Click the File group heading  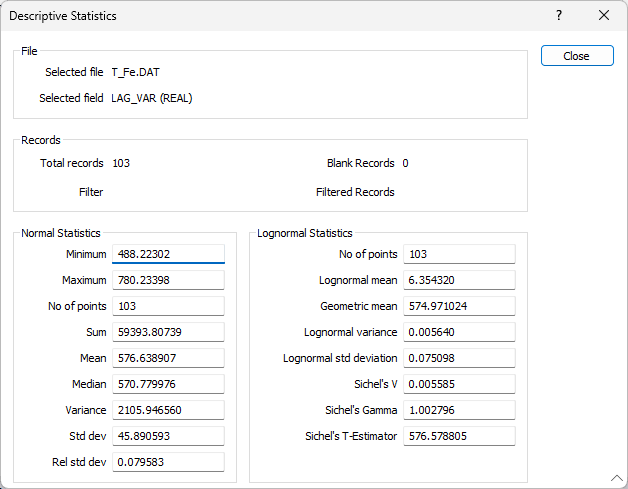29,51
